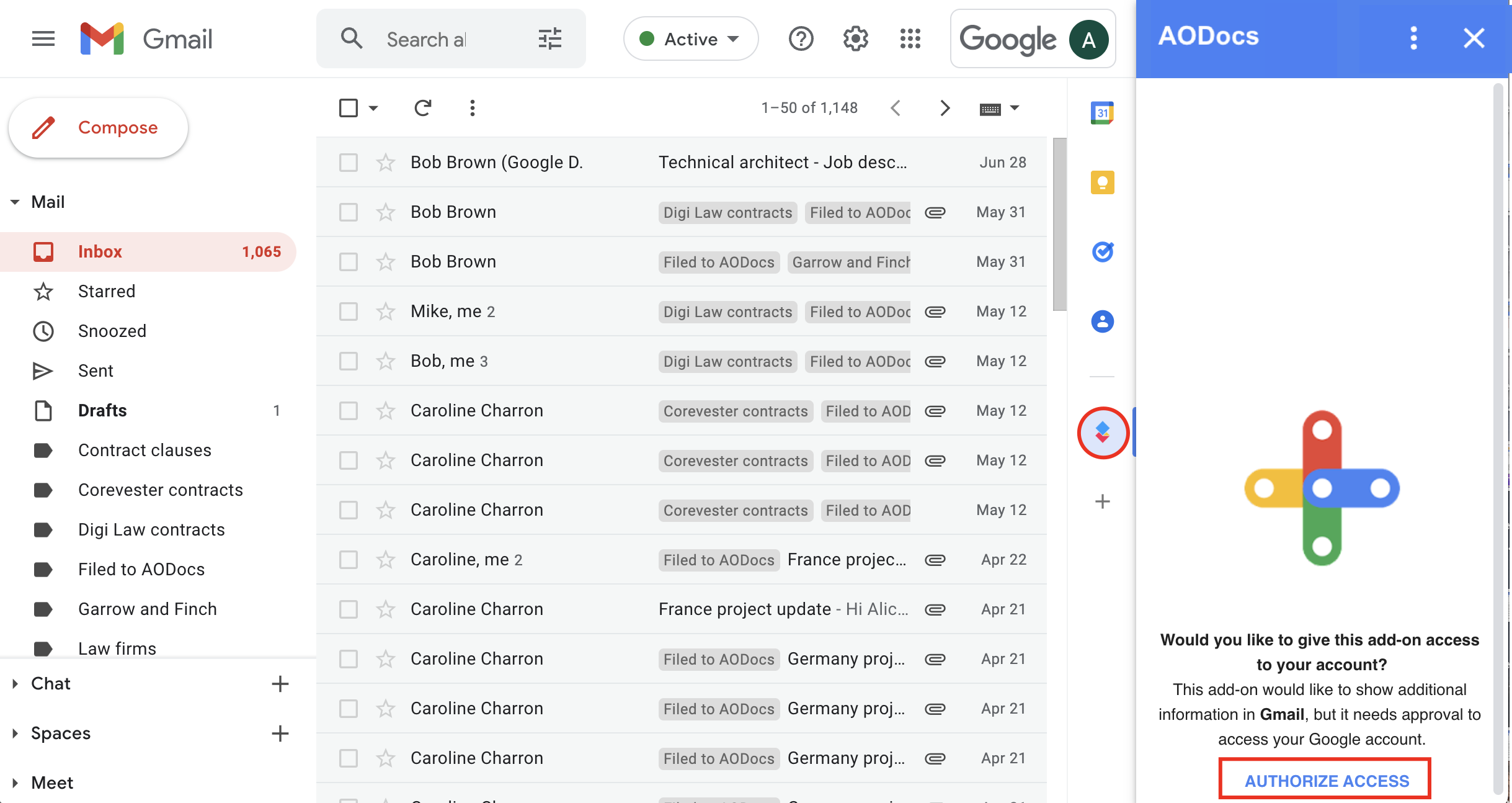Select the Caroline, me email checkbox
The height and width of the screenshot is (803, 1512).
point(349,560)
